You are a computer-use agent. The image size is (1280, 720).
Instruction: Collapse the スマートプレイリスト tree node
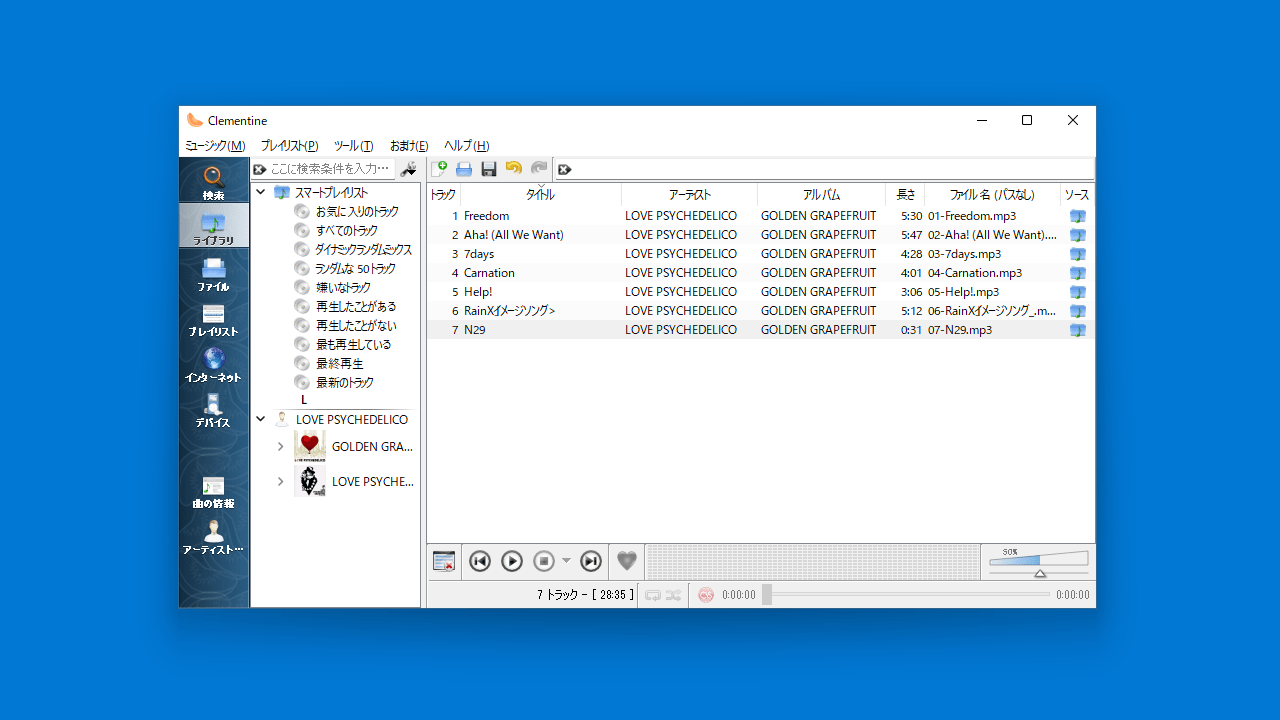pyautogui.click(x=261, y=192)
